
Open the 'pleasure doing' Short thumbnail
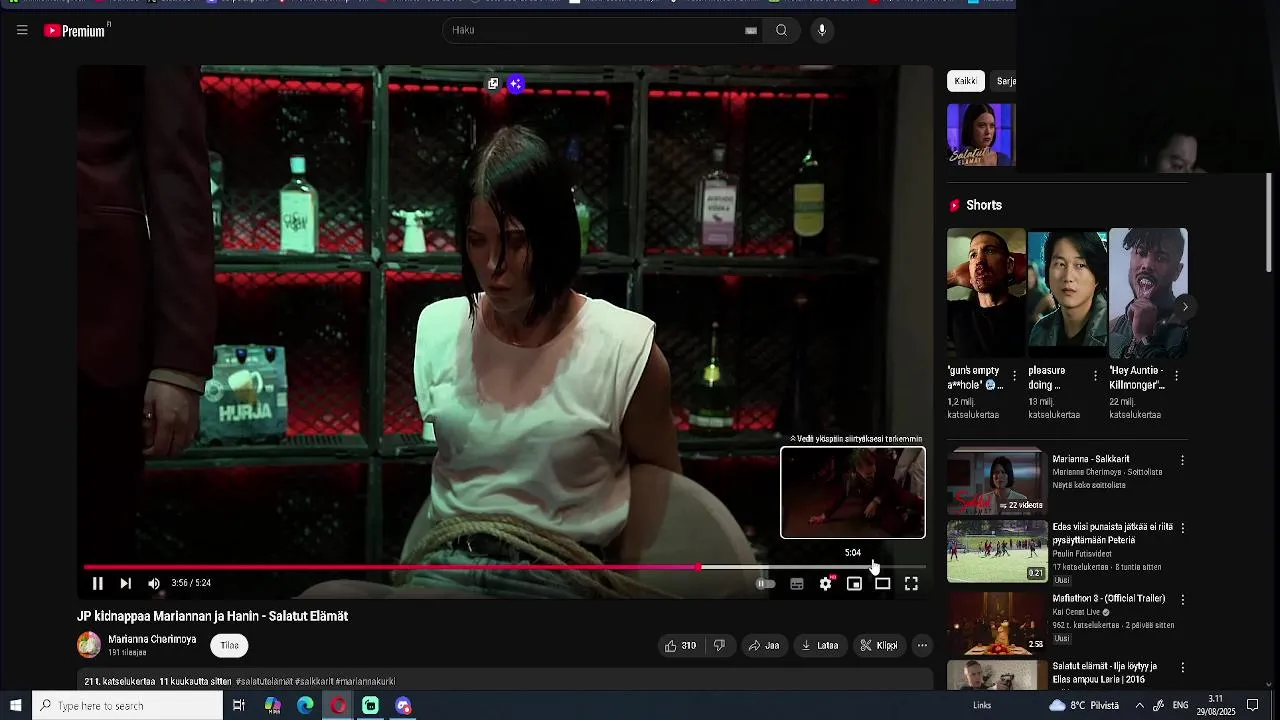point(1067,293)
